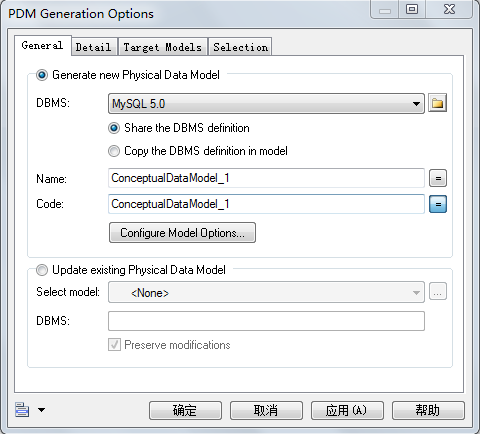Click the ellipsis button beside Select model
The image size is (480, 434).
[x=438, y=292]
